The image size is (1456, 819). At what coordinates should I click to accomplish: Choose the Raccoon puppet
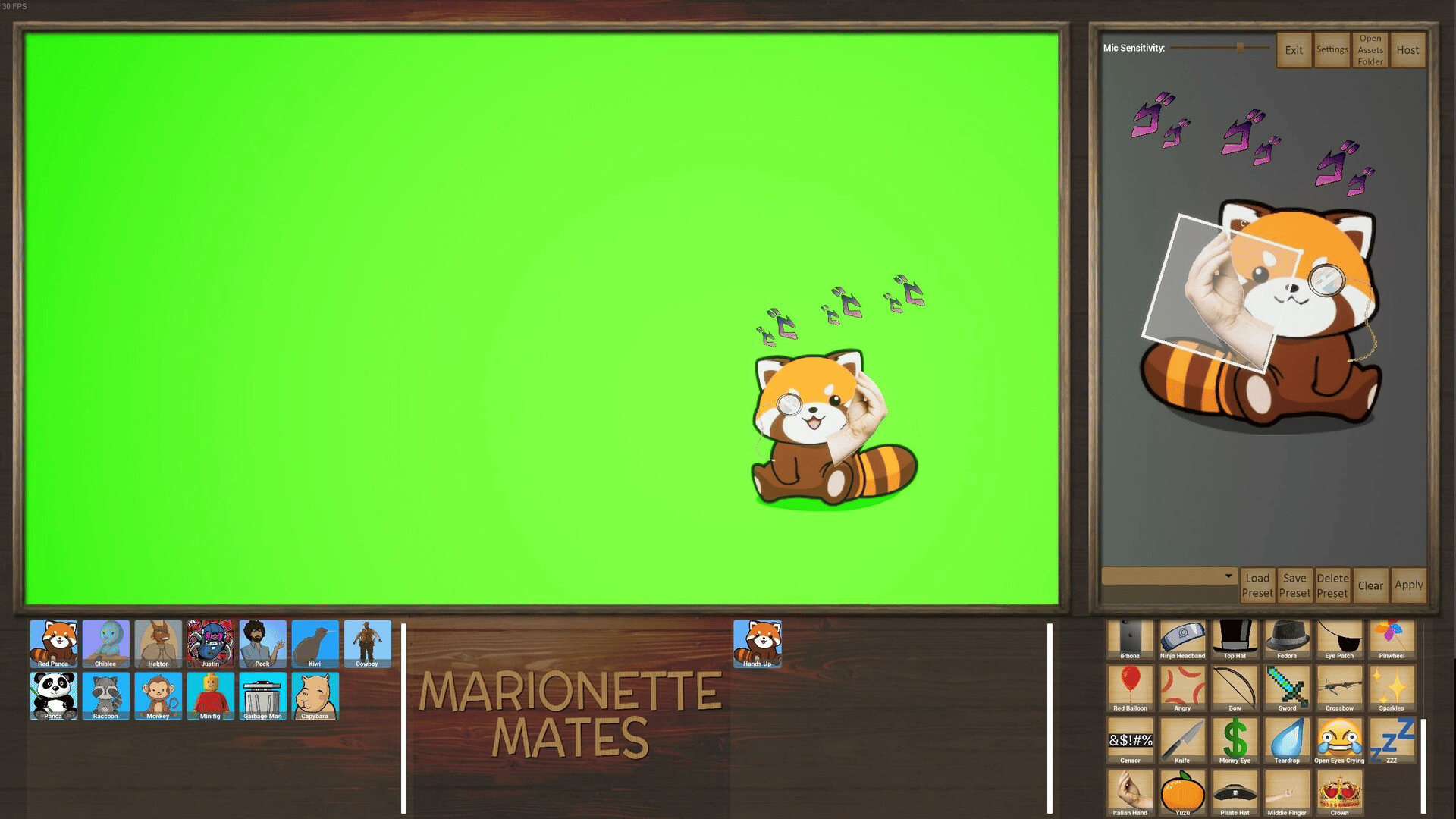coord(105,695)
